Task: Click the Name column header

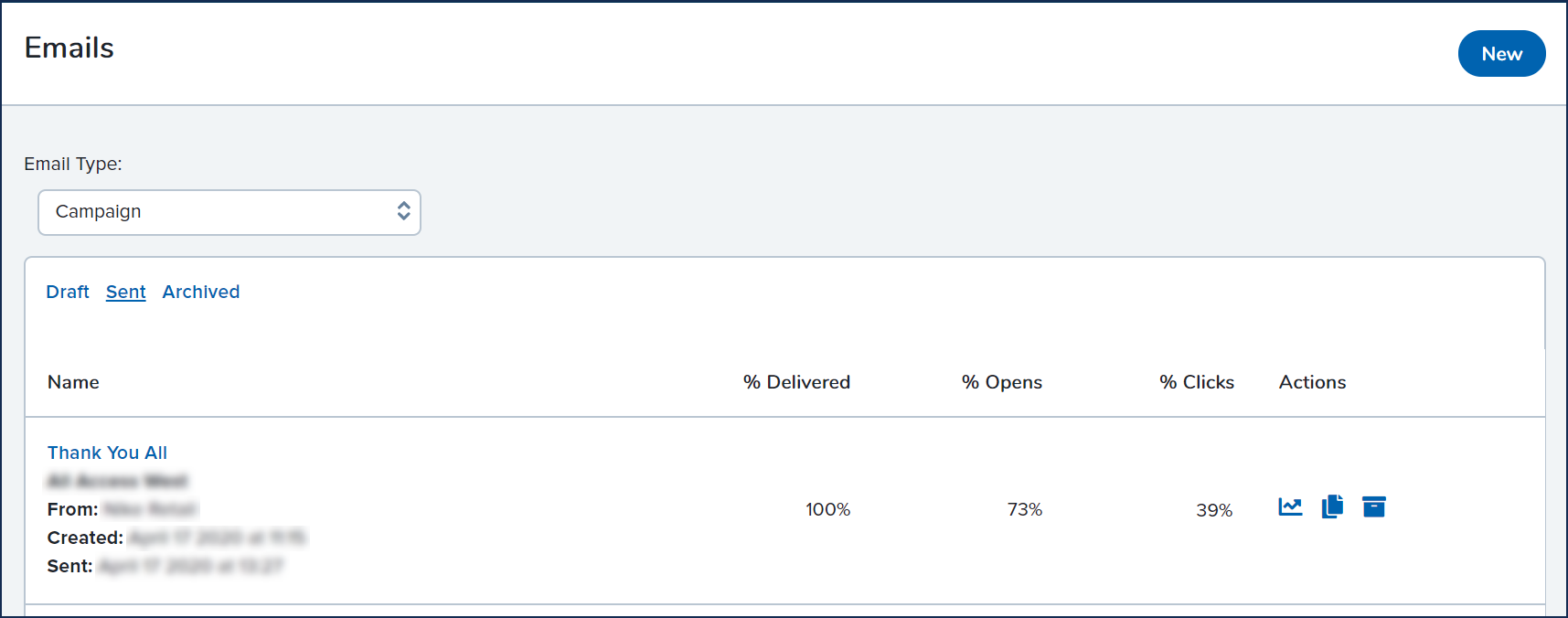Action: click(73, 382)
